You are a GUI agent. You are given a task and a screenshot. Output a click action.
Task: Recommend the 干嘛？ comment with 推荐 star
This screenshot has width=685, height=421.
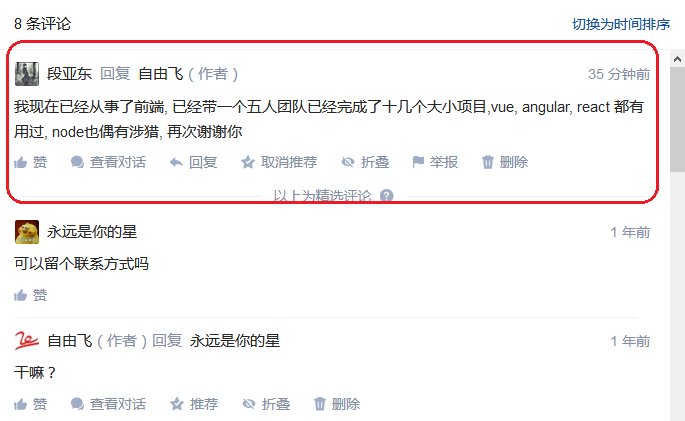[x=194, y=404]
